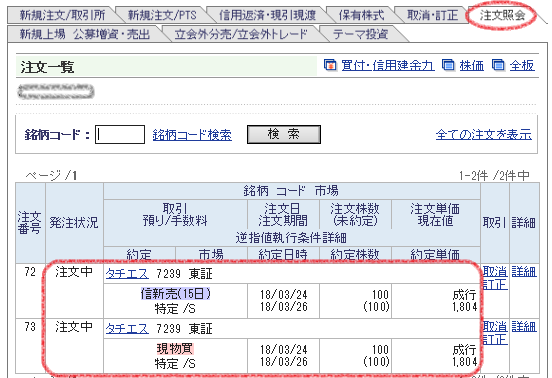Click 訂正 for order 72
The width and height of the screenshot is (552, 378).
point(495,284)
